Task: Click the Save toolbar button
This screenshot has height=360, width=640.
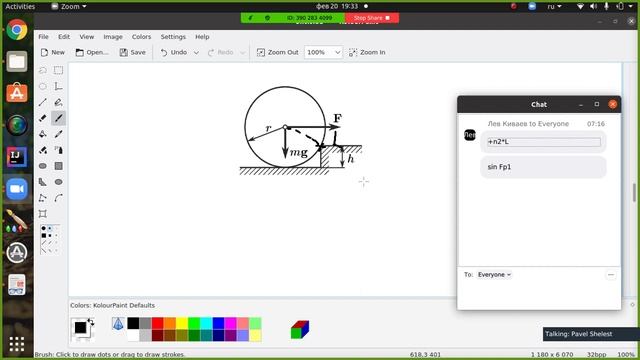Action: point(132,52)
